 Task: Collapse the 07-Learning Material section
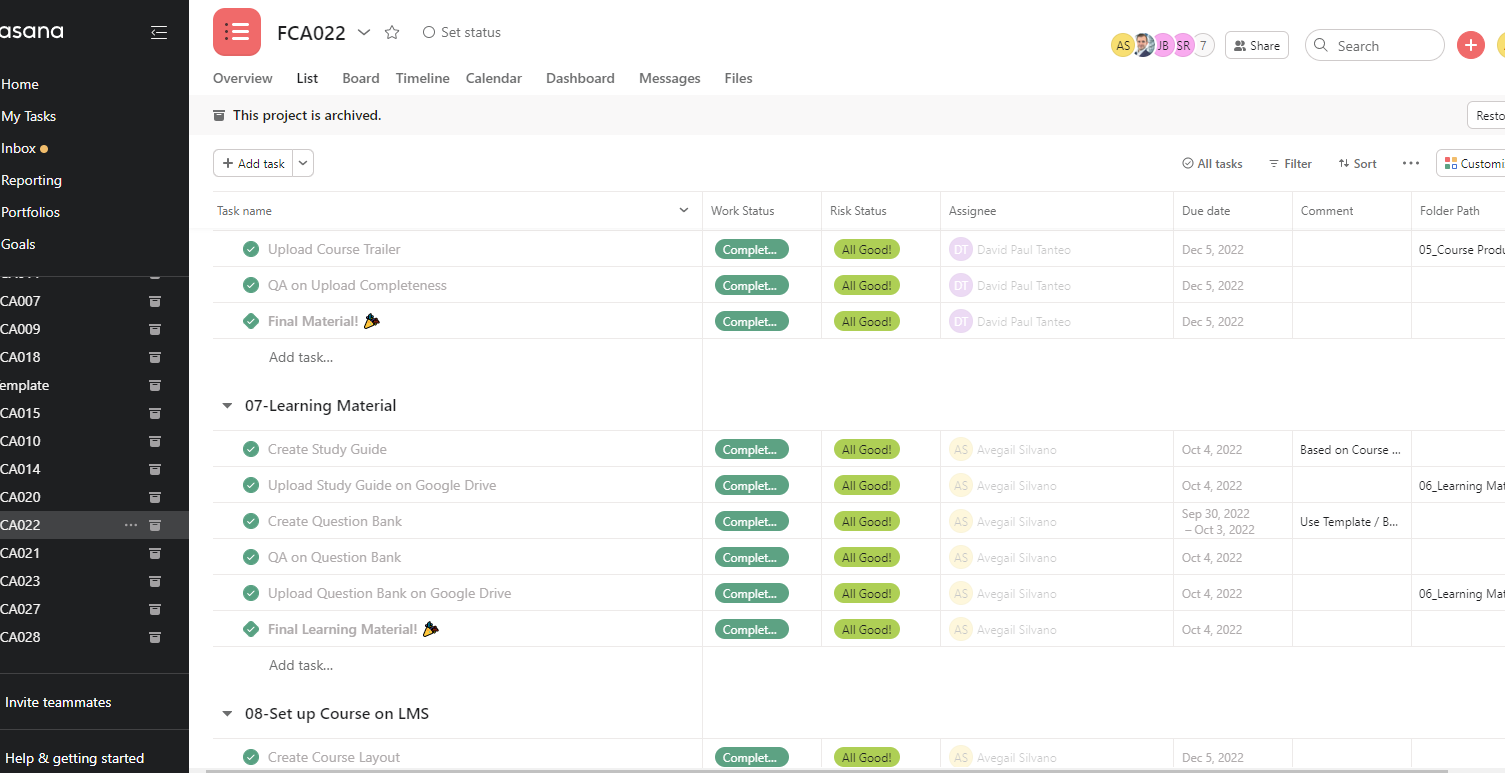pos(227,406)
